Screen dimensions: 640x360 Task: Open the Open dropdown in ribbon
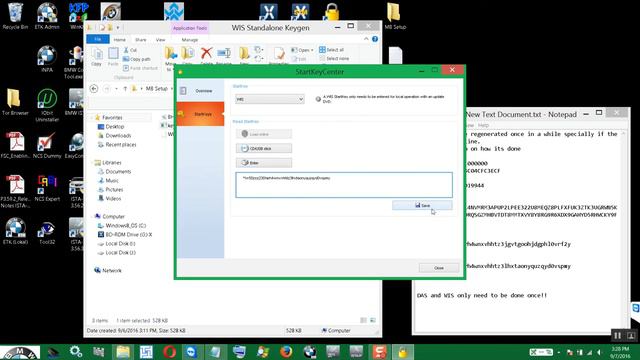point(302,50)
